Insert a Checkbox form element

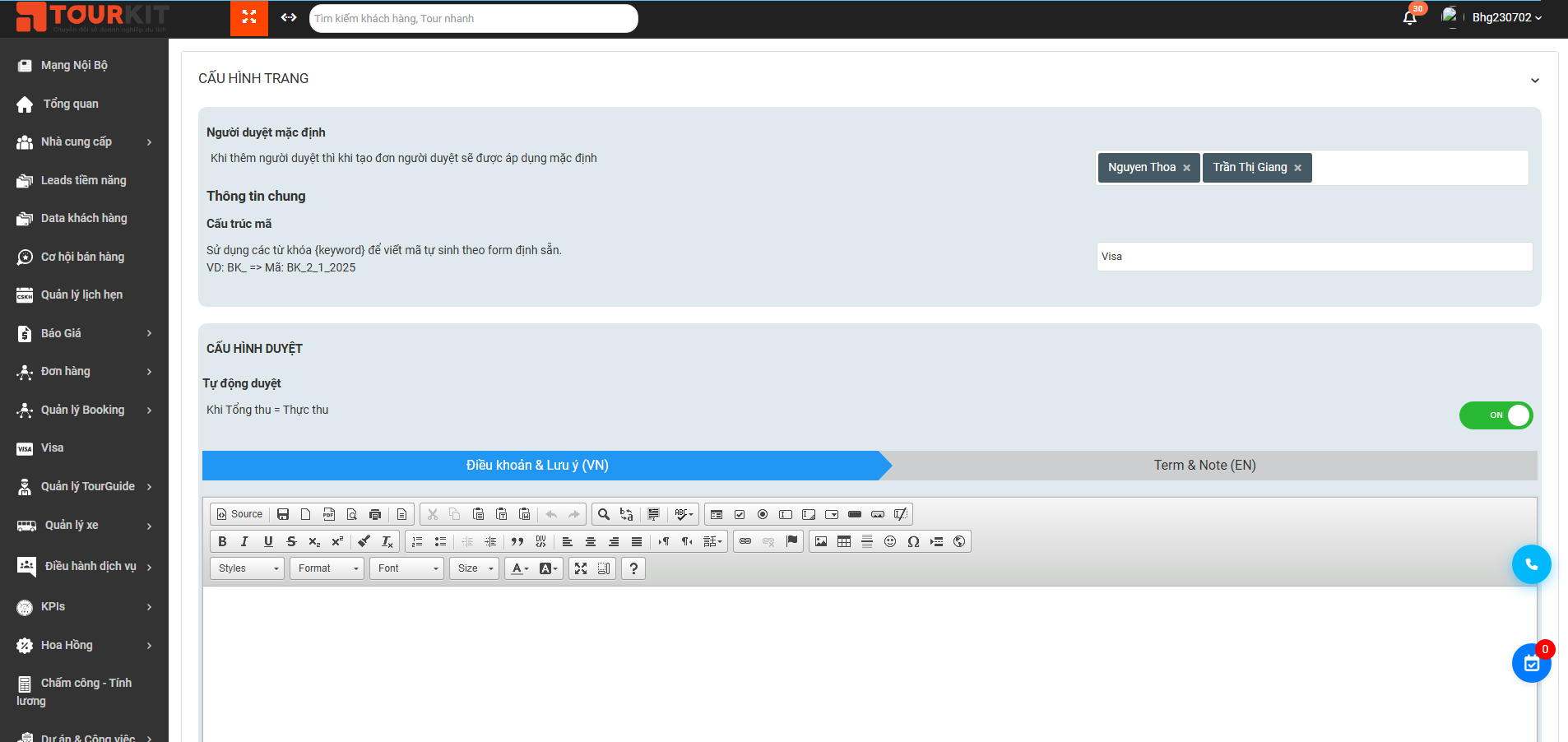point(740,514)
